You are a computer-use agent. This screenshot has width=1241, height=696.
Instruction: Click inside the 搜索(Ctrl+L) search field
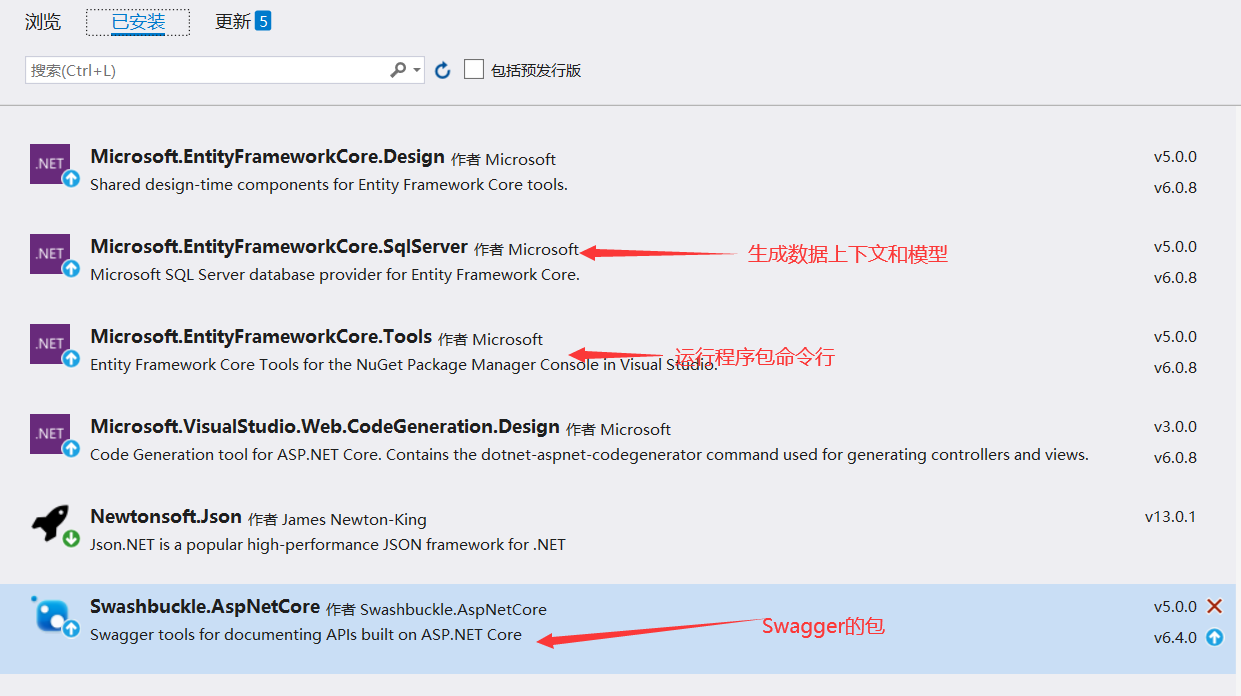200,69
